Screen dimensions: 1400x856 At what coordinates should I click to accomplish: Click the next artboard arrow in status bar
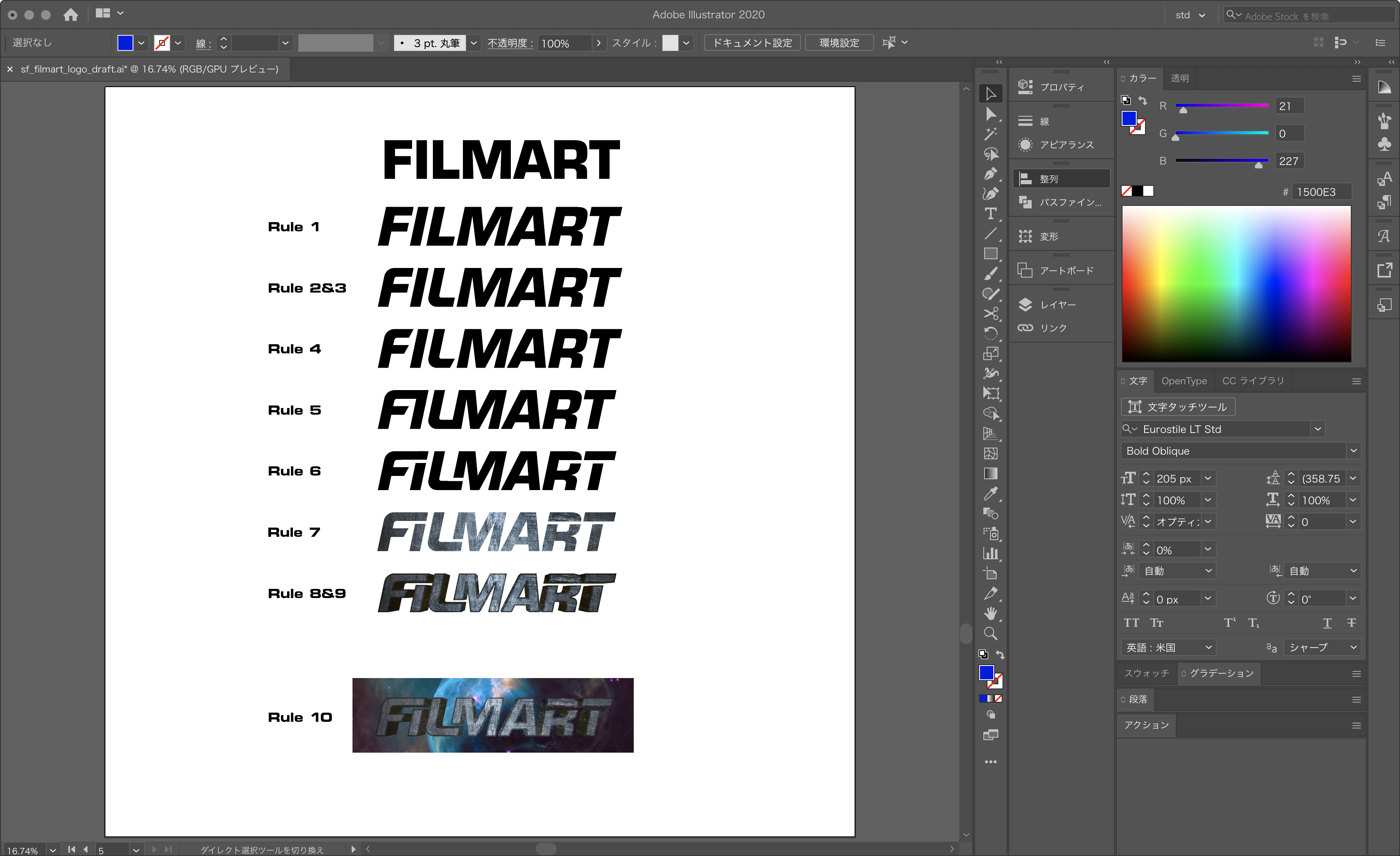pyautogui.click(x=153, y=850)
